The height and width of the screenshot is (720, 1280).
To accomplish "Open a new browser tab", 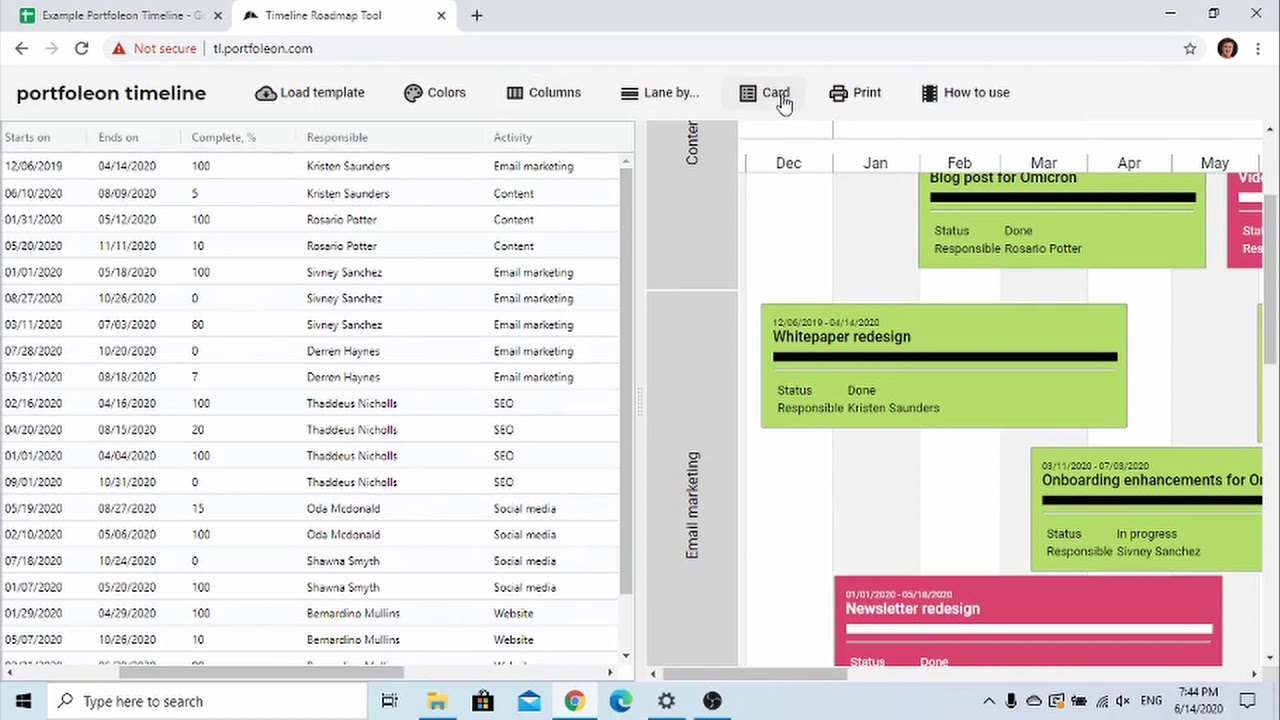I will (477, 15).
